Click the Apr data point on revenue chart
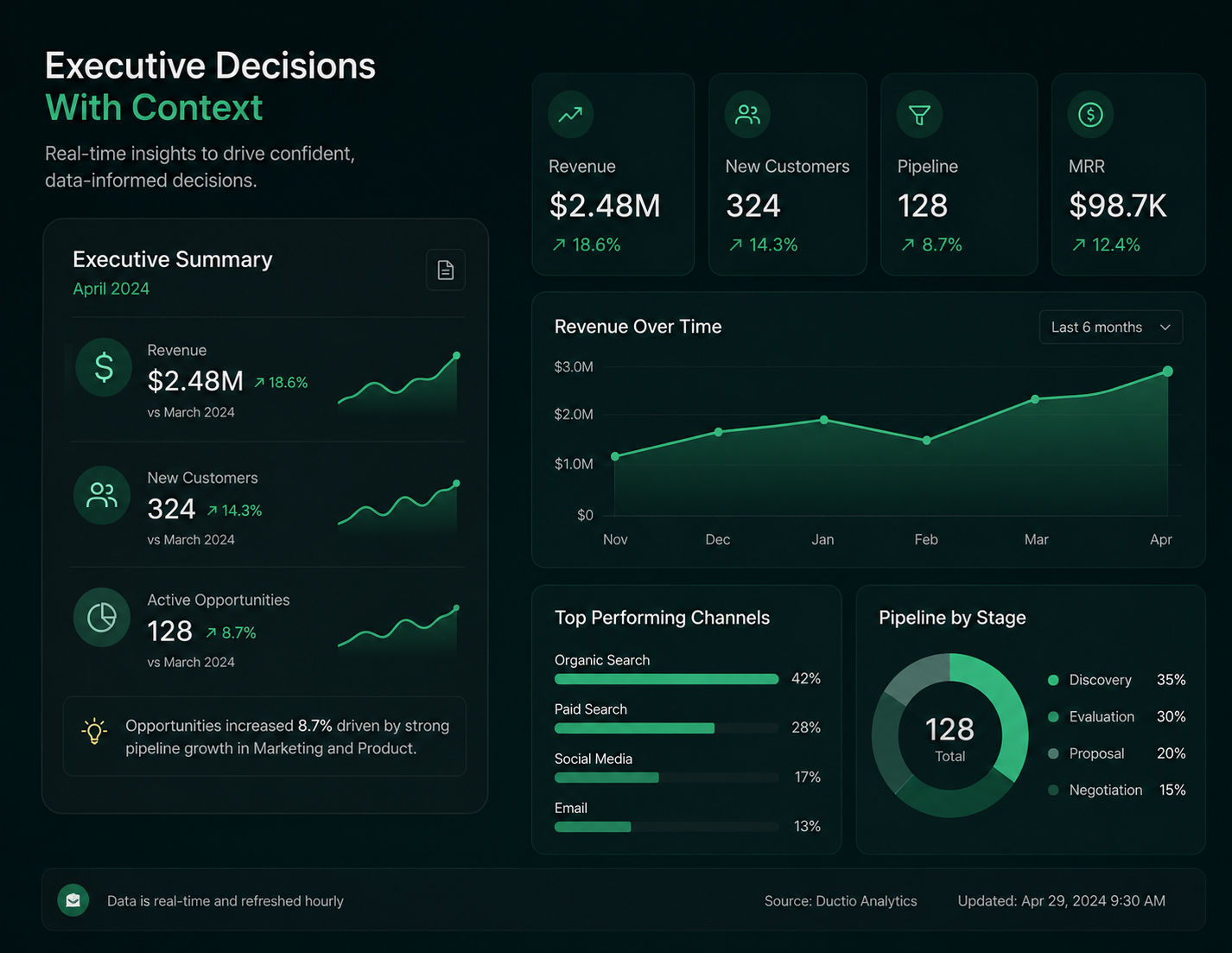The image size is (1232, 953). [1168, 371]
